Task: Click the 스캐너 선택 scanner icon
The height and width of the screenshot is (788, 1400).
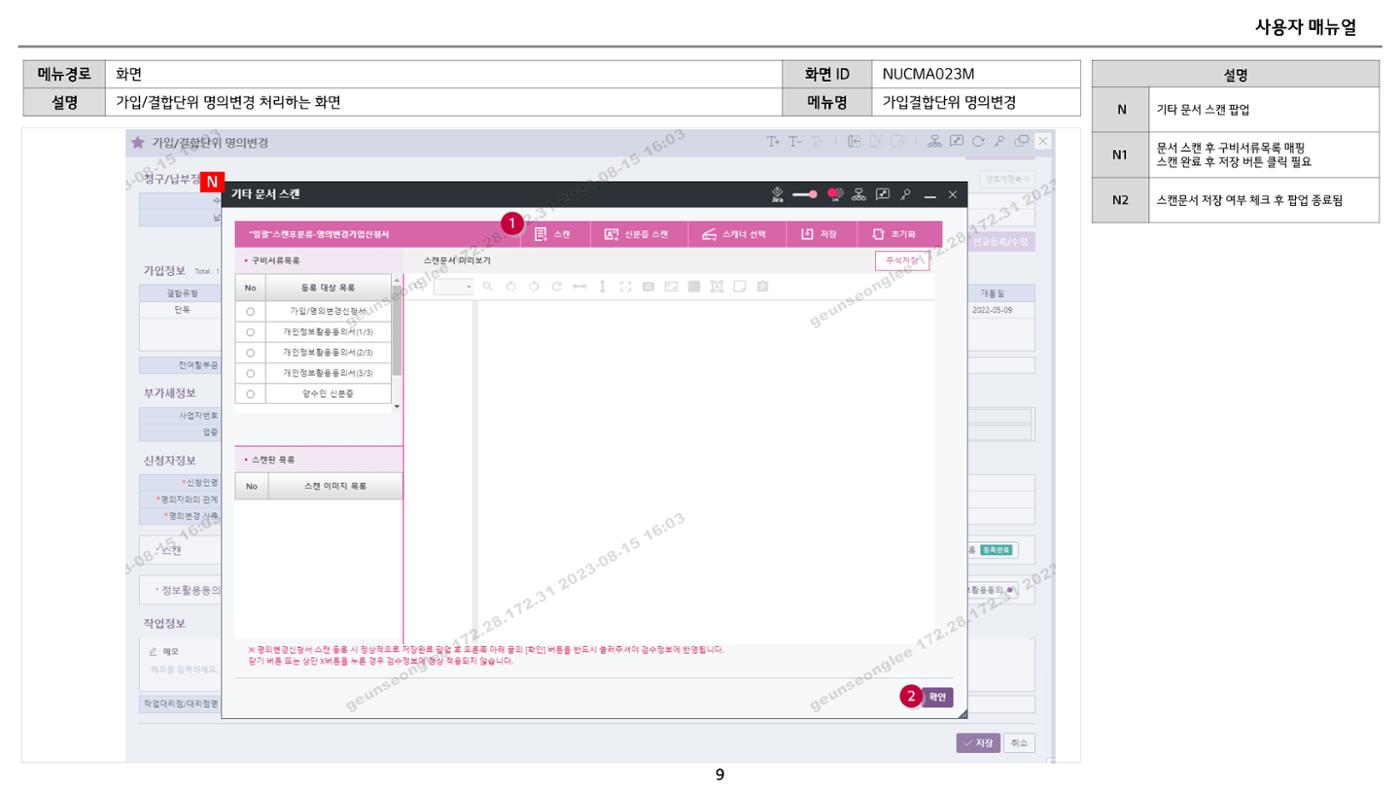Action: pyautogui.click(x=707, y=234)
